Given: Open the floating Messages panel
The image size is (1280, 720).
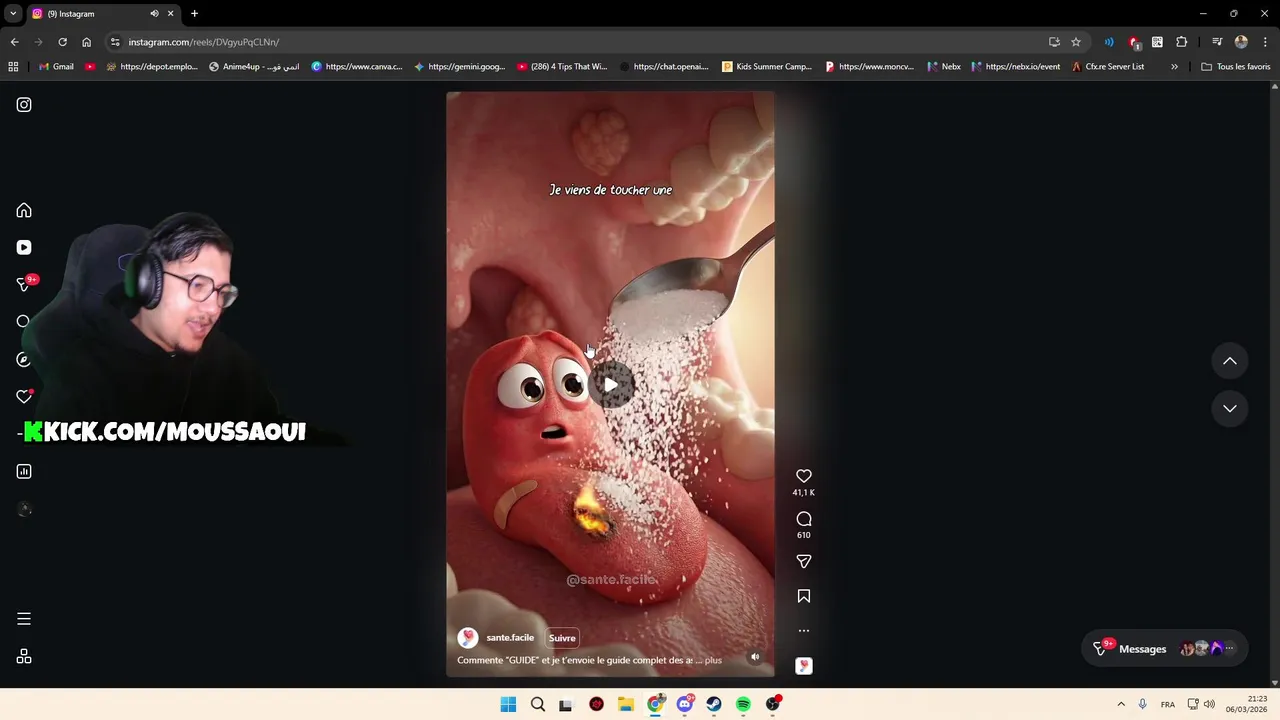Looking at the screenshot, I should (x=1165, y=649).
